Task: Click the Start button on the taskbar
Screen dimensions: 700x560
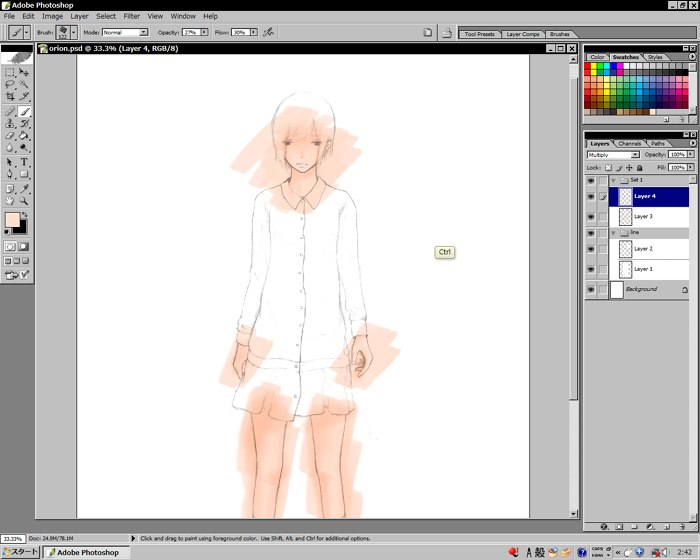Action: pos(20,552)
